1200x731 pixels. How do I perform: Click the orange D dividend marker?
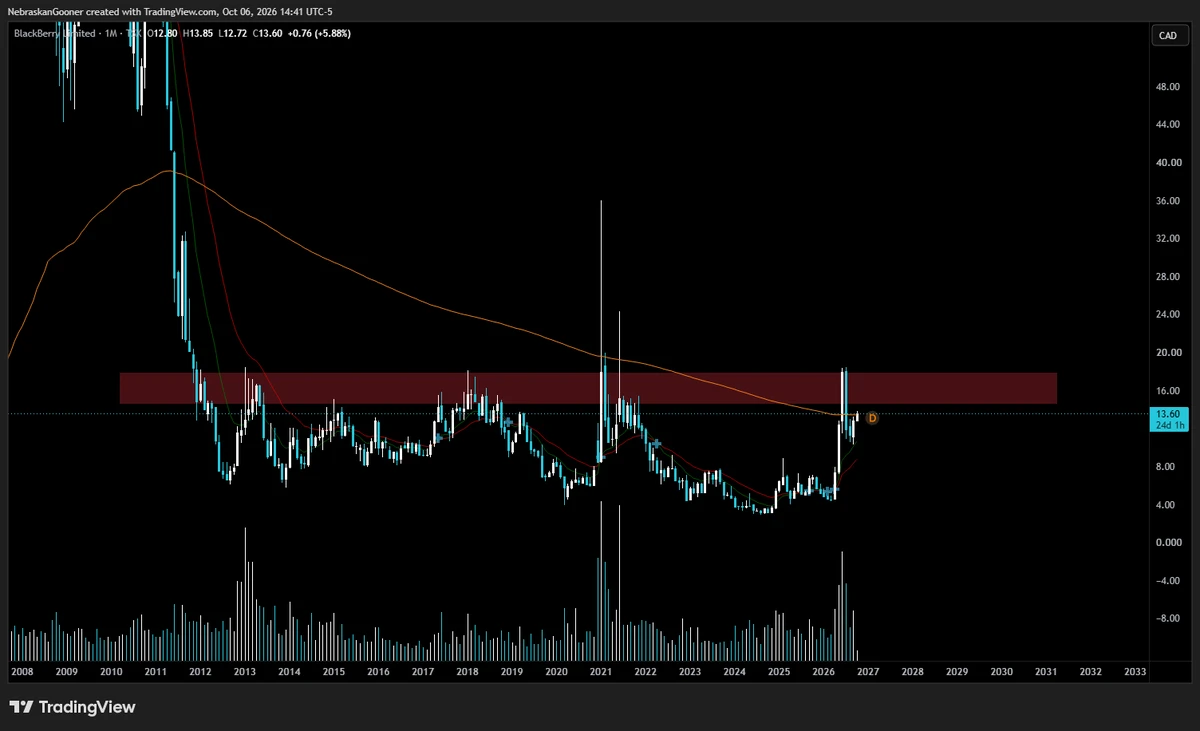pyautogui.click(x=872, y=417)
